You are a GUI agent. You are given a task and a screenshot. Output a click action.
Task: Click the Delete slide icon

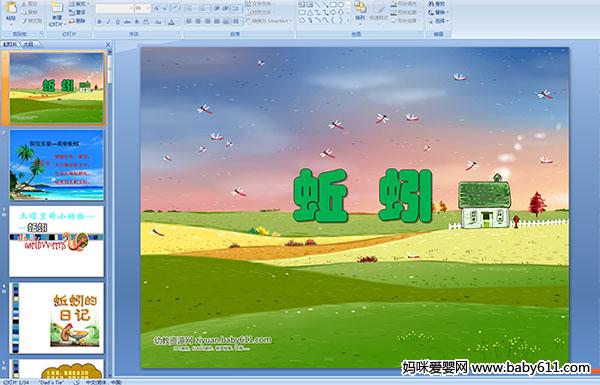[x=72, y=21]
